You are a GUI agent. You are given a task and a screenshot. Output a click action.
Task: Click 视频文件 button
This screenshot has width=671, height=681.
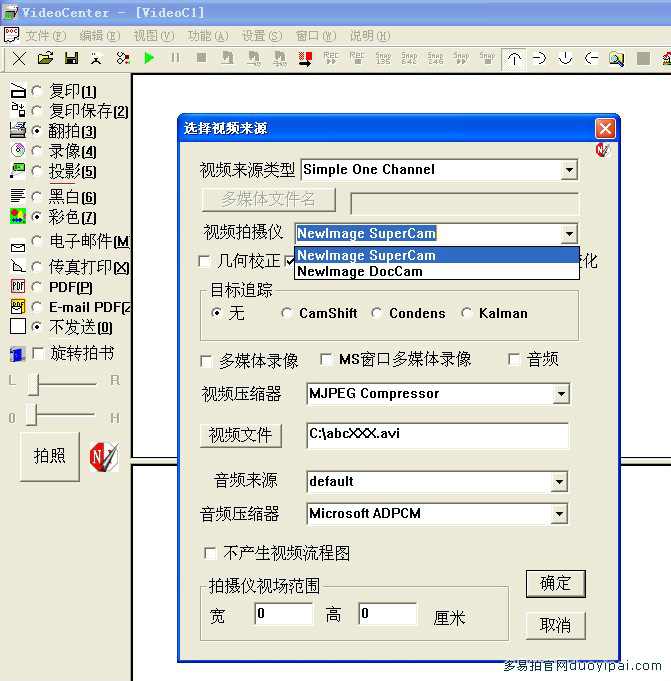[241, 435]
